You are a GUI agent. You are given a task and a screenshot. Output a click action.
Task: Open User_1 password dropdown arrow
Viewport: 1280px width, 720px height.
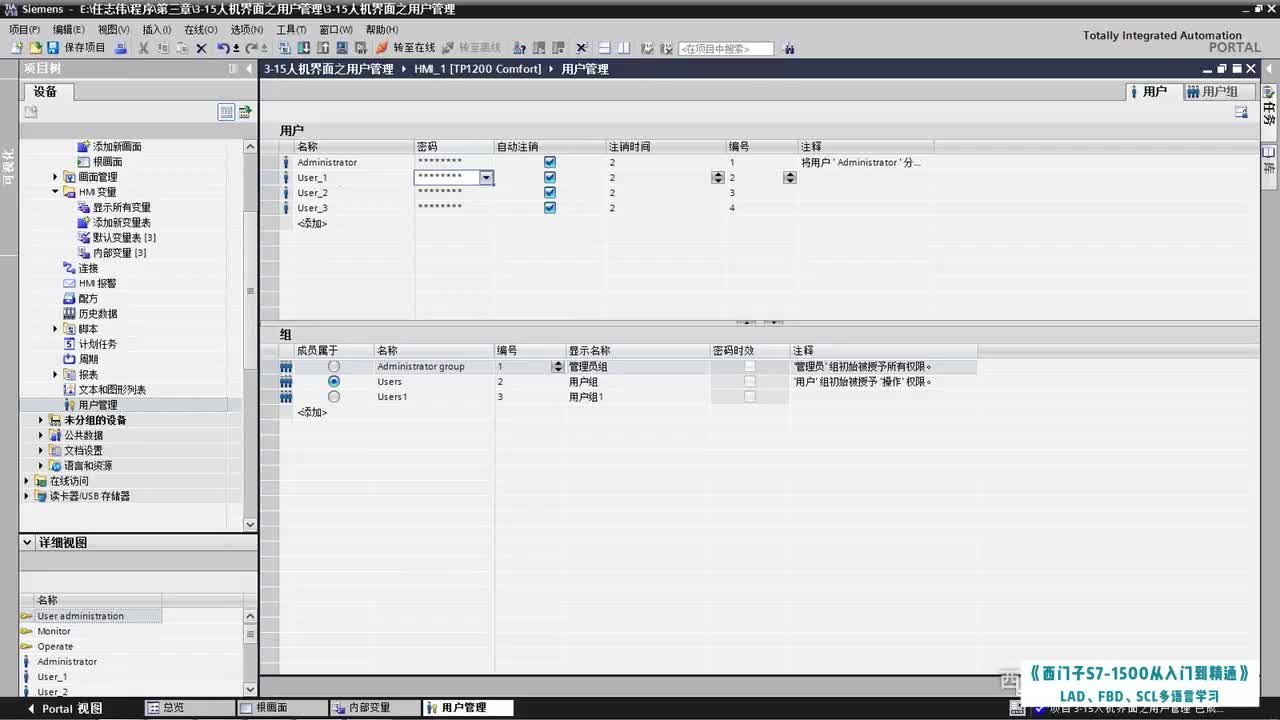486,178
